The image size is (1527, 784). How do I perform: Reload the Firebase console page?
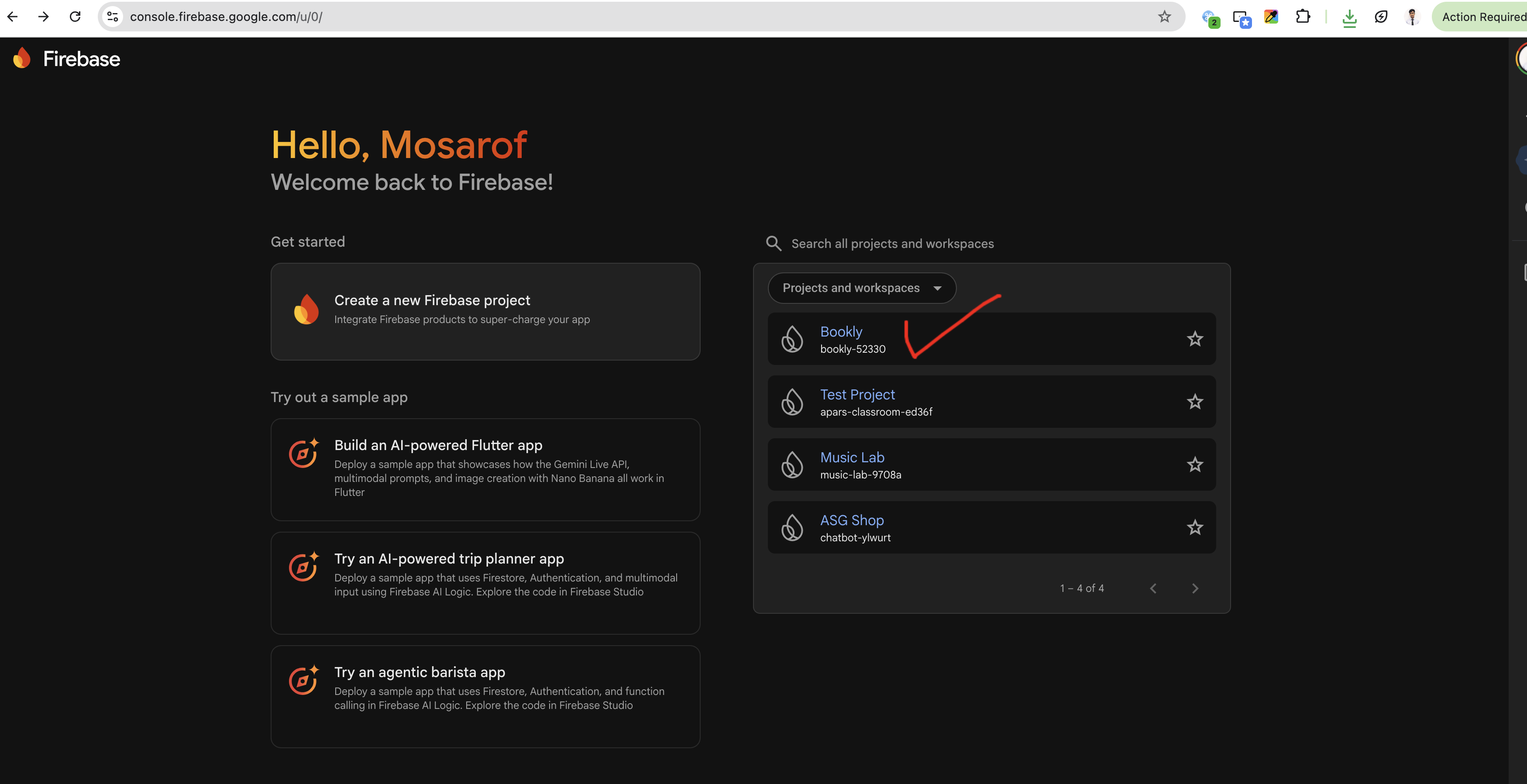click(75, 17)
